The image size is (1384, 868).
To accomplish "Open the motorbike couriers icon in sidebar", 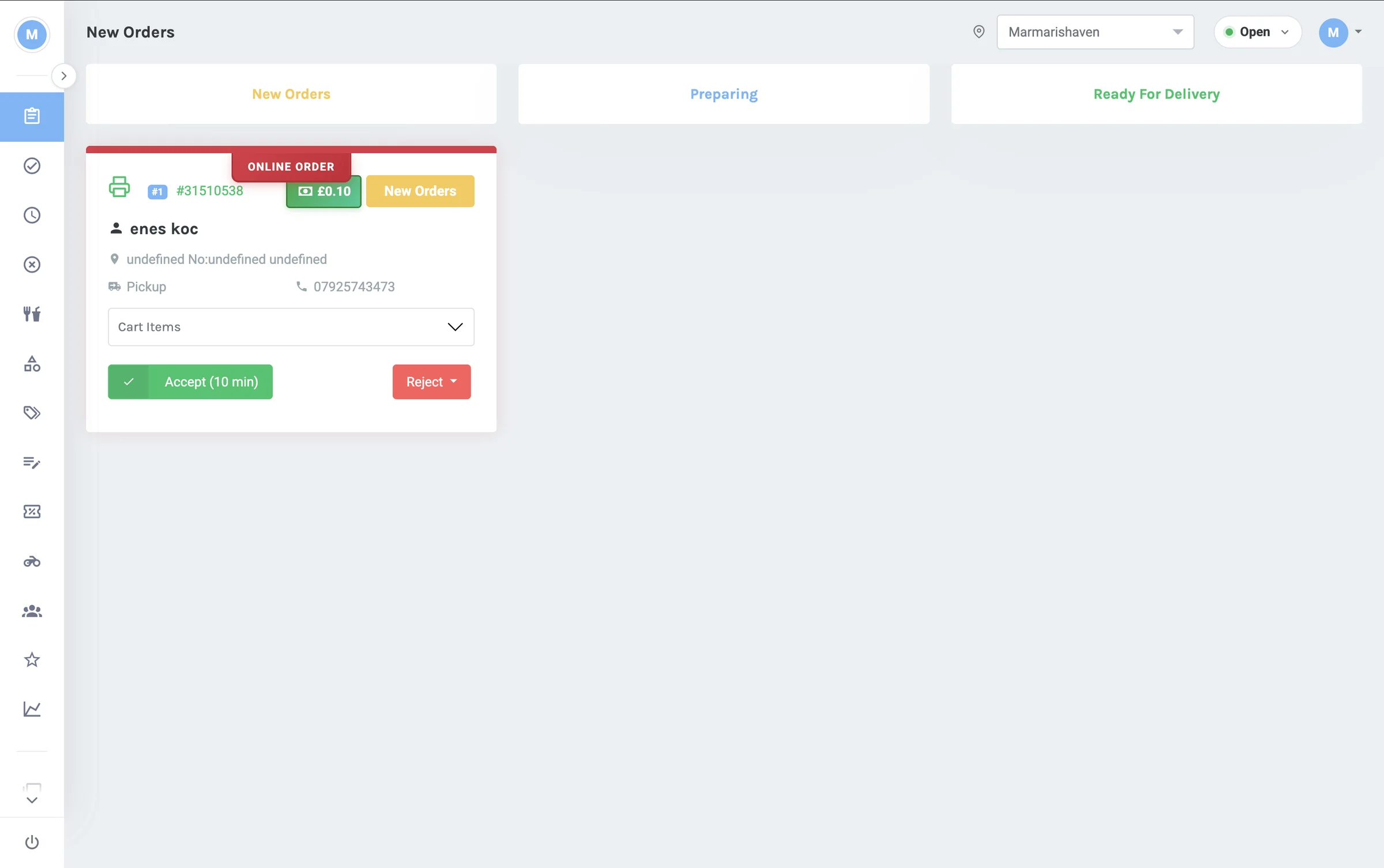I will point(32,561).
